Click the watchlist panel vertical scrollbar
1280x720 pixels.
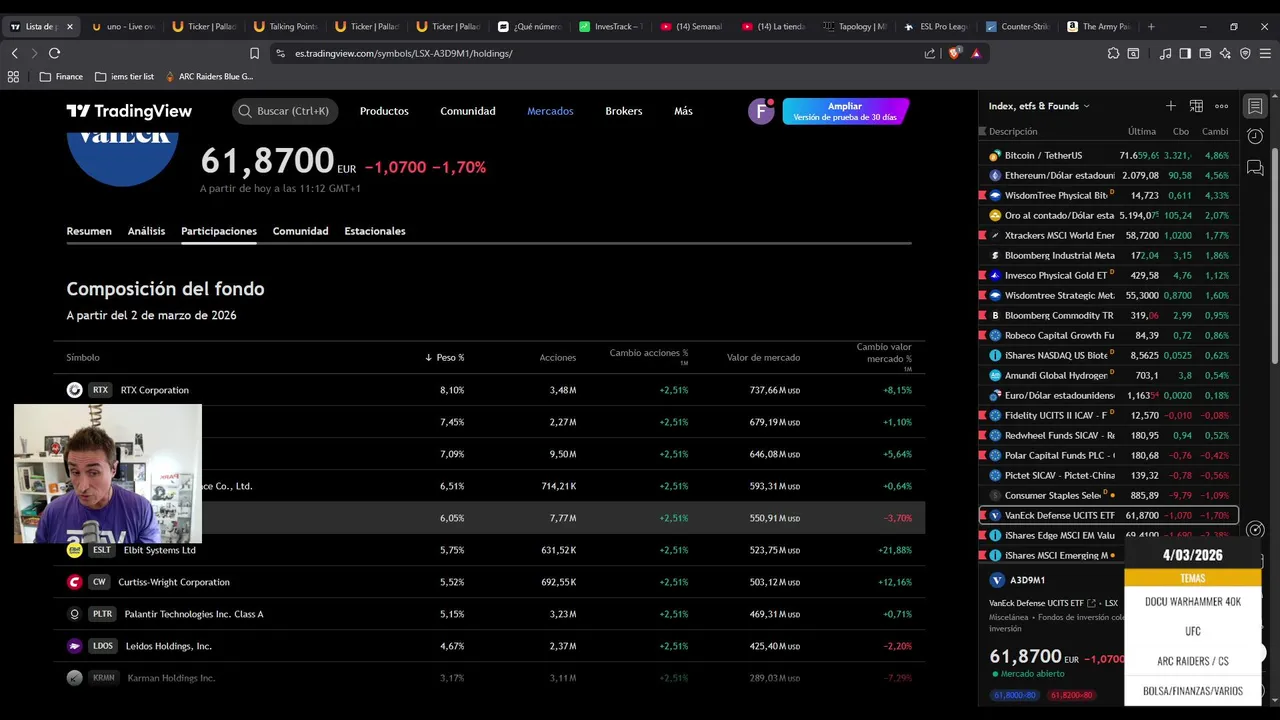click(x=1274, y=256)
